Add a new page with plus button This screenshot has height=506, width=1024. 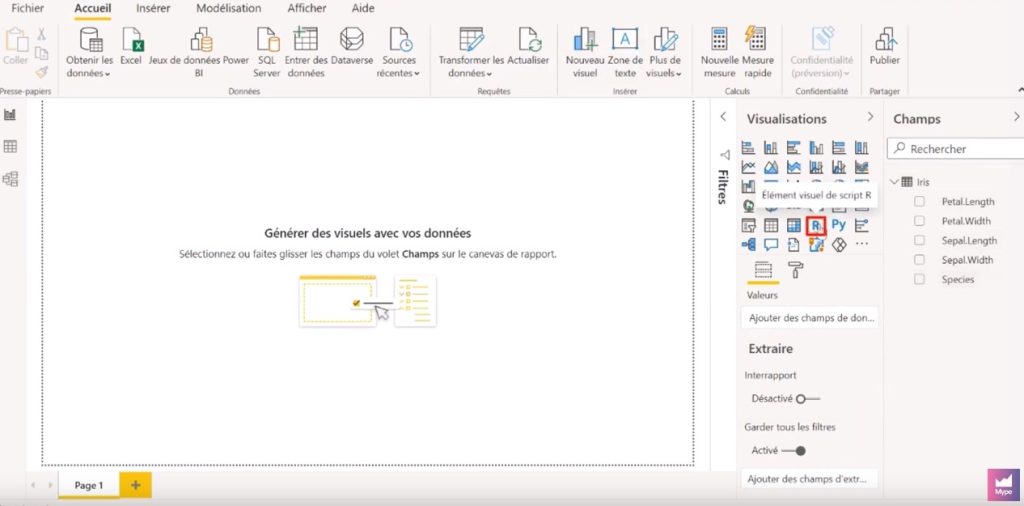click(x=136, y=485)
